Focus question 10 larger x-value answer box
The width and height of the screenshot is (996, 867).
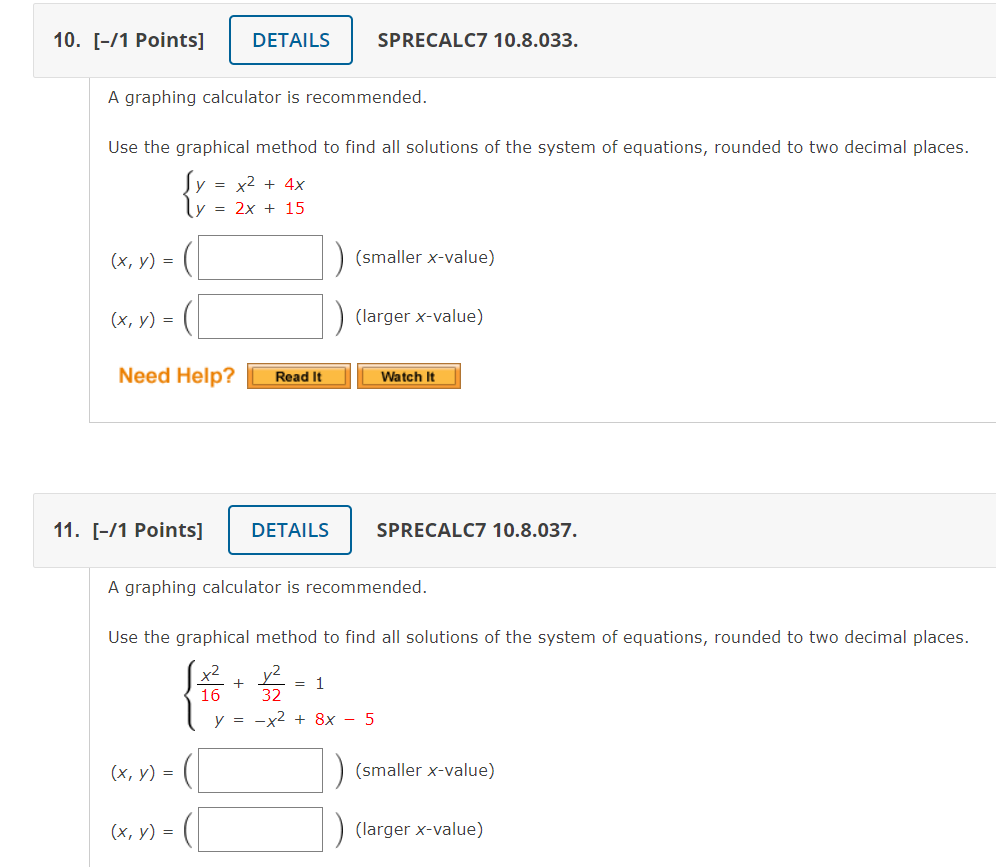pyautogui.click(x=260, y=317)
